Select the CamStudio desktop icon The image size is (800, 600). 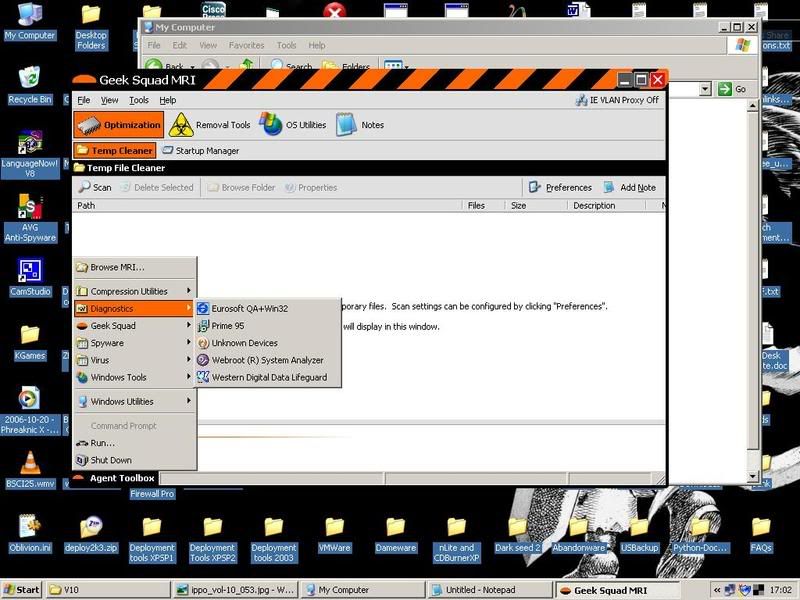click(30, 278)
